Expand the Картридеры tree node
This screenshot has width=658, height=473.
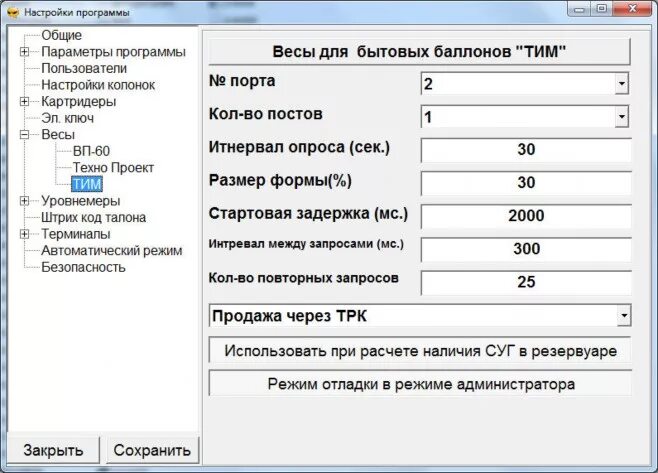click(24, 102)
